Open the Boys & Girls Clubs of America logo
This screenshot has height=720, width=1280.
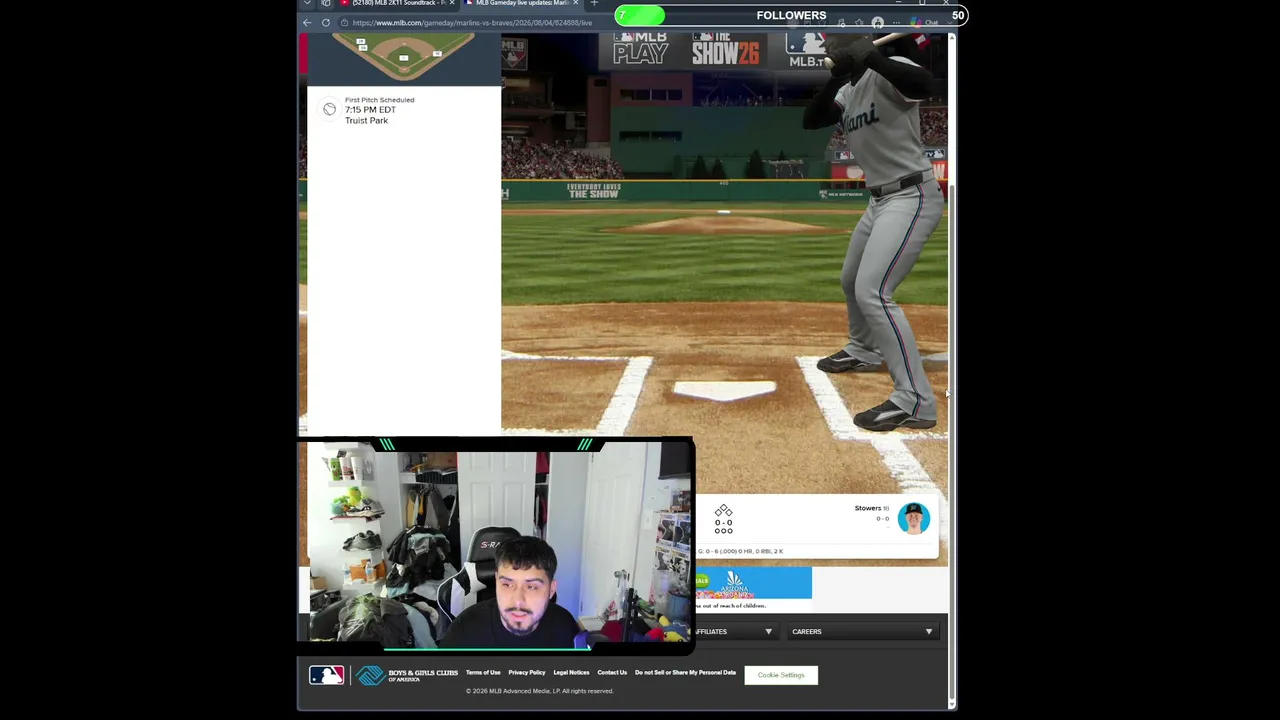(407, 676)
